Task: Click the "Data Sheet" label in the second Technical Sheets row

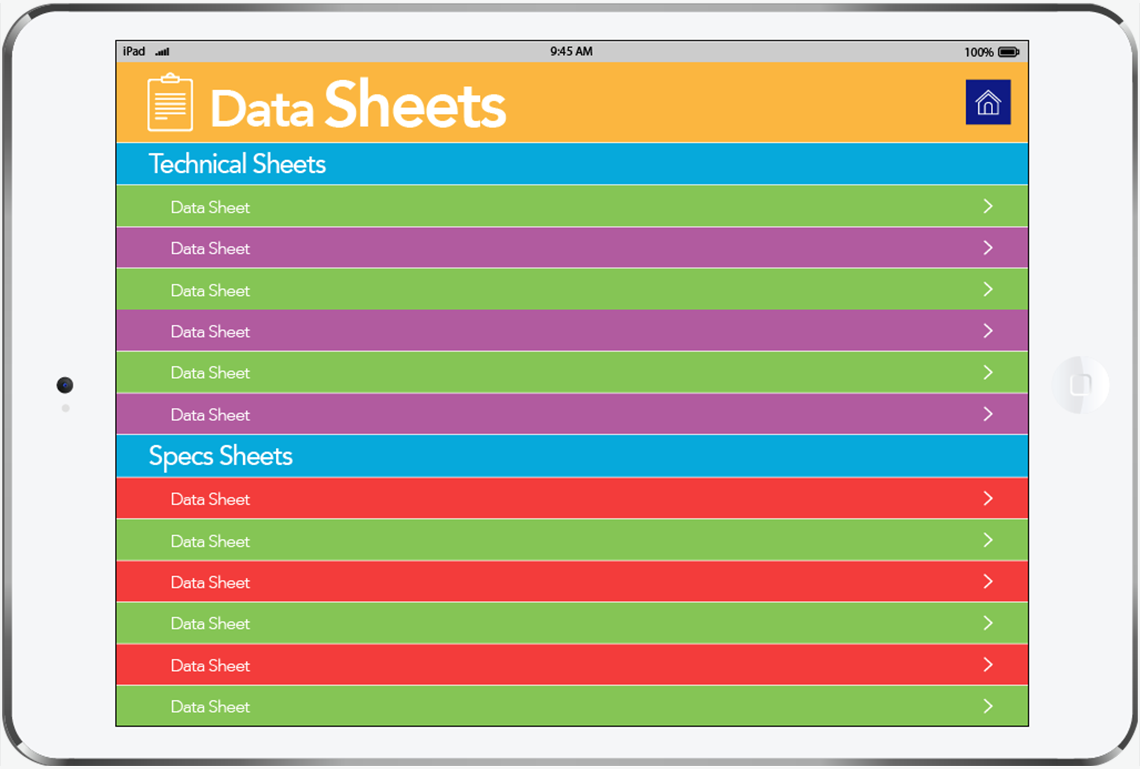Action: (x=210, y=249)
